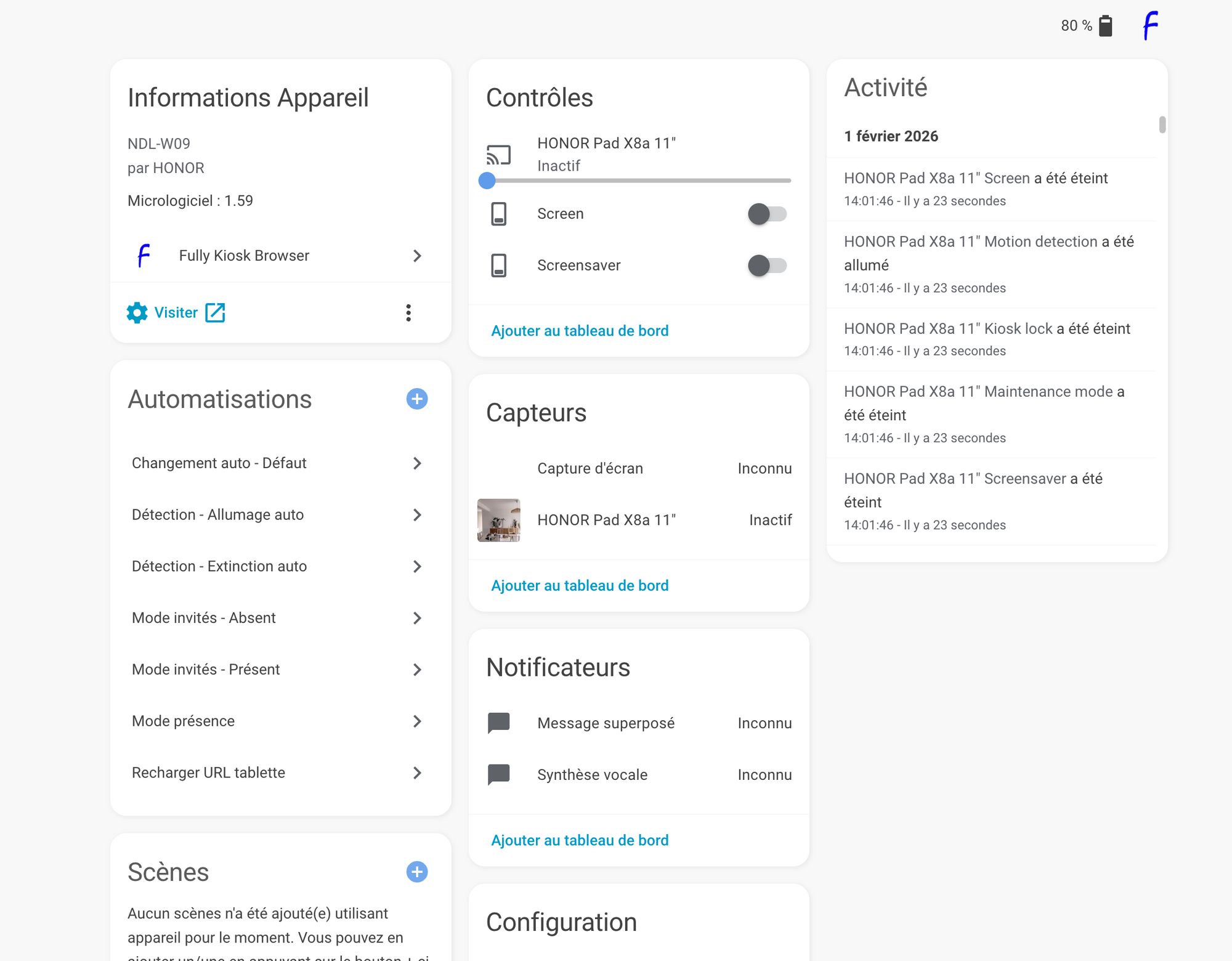Click the battery level icon
Screen dimensions: 1232x961
(1106, 26)
